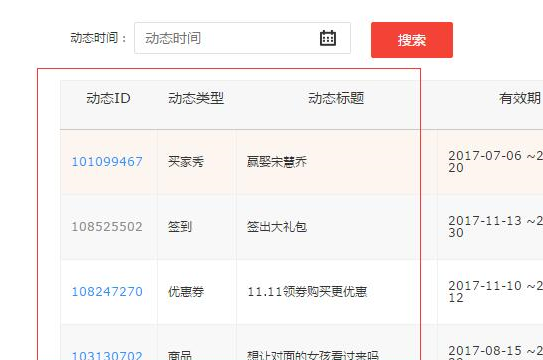Click the red 搜索 search button
The image size is (543, 360).
click(x=412, y=40)
